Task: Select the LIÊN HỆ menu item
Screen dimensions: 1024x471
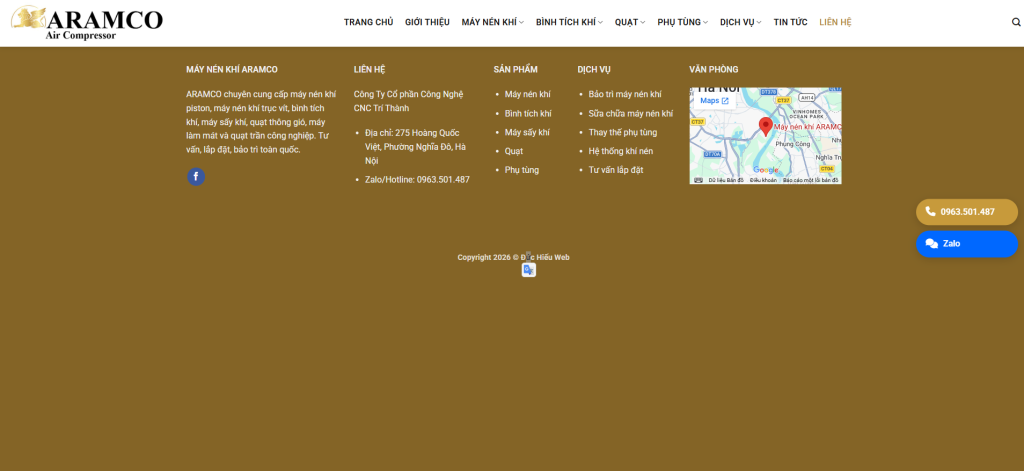Action: pyautogui.click(x=835, y=22)
